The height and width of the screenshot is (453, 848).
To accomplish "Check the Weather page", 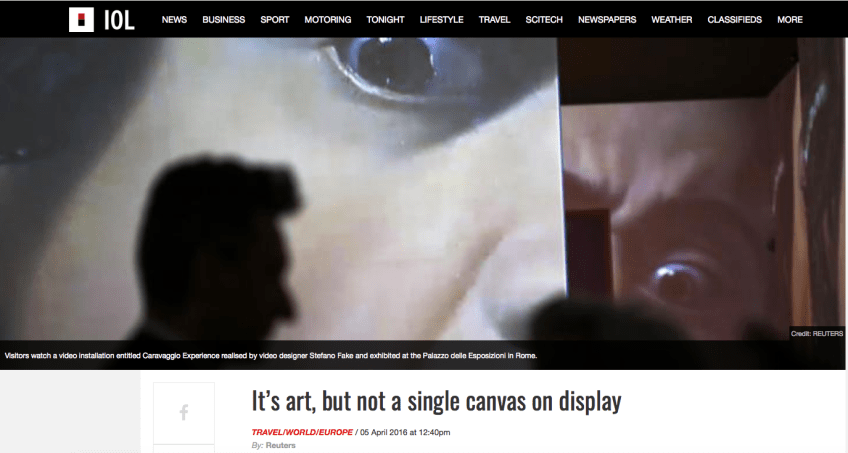I will coord(671,20).
